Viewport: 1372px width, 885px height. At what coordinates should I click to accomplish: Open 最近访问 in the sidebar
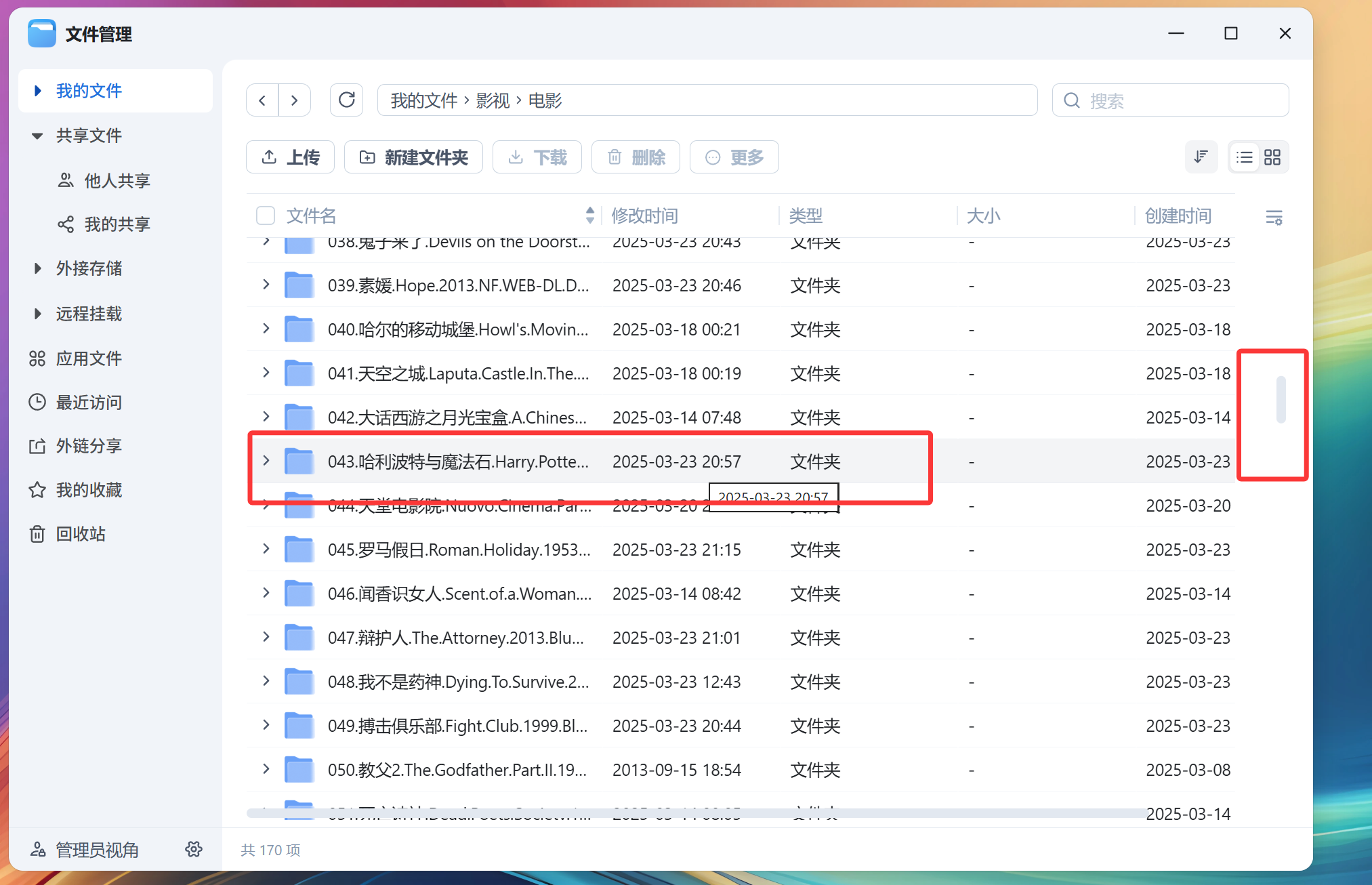[x=88, y=403]
